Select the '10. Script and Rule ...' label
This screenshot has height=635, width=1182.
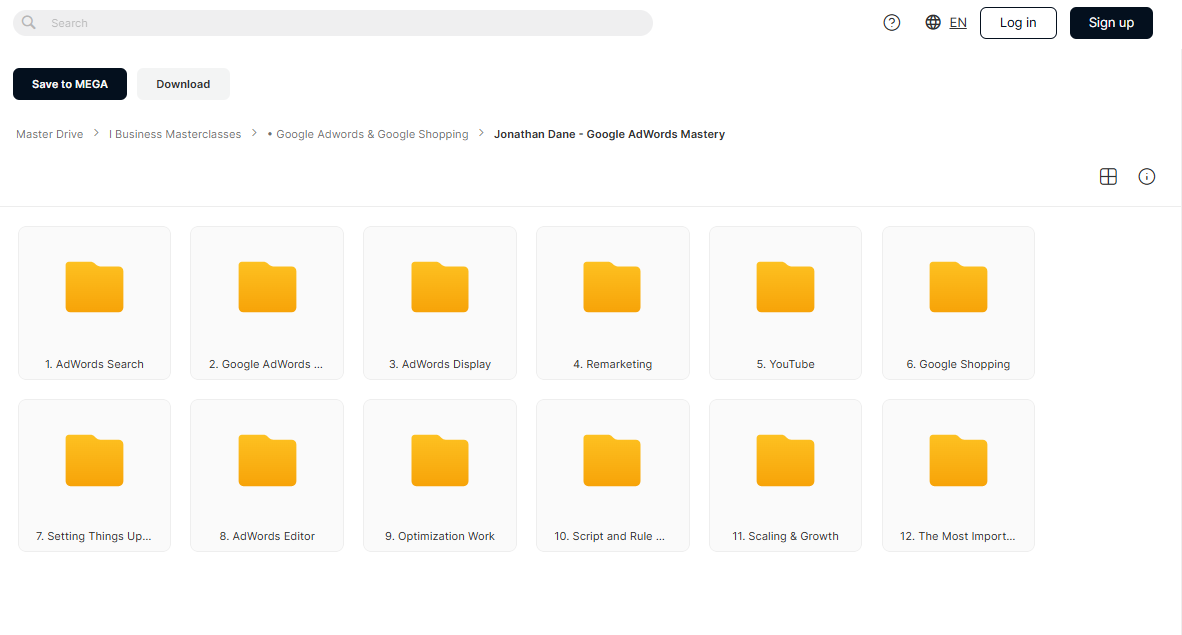(610, 536)
